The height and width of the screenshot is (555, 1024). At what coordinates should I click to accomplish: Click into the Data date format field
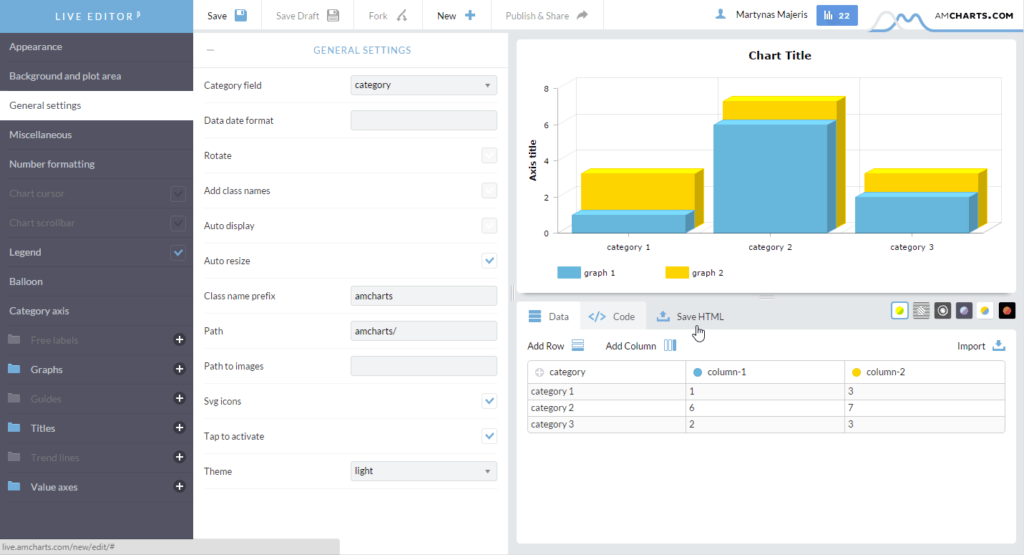pos(424,120)
